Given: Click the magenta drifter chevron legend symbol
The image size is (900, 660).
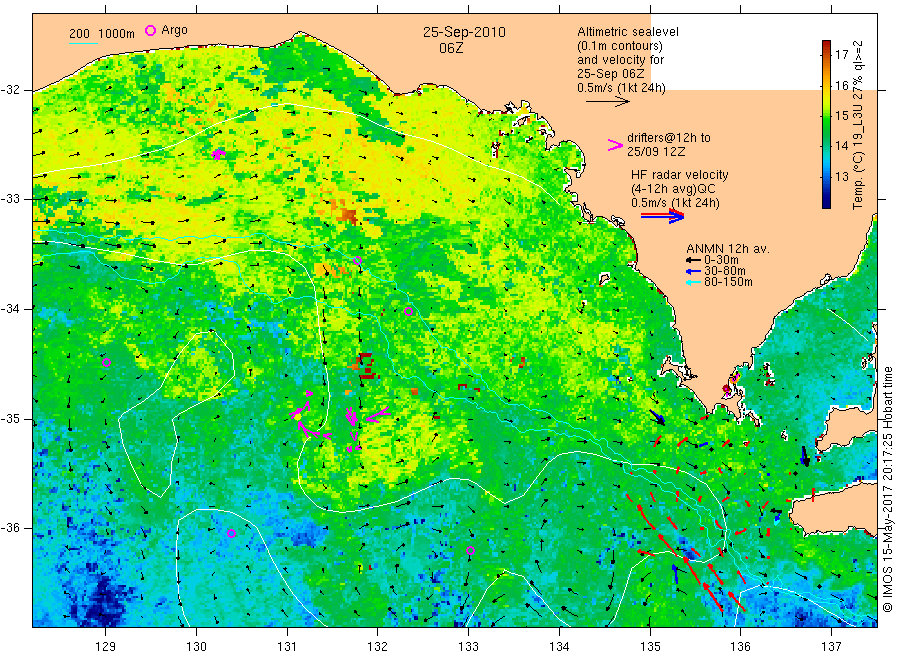Looking at the screenshot, I should (615, 145).
